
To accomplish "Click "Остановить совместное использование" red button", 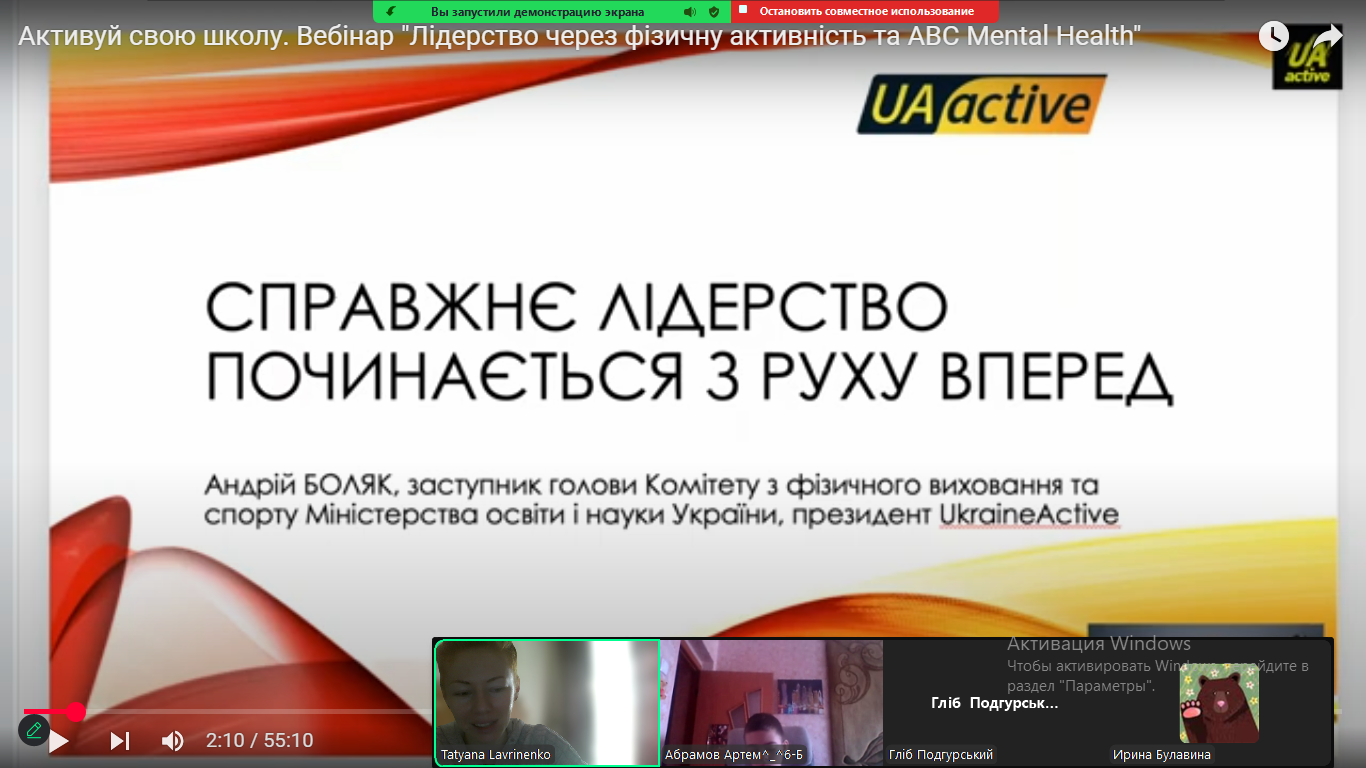I will point(866,11).
